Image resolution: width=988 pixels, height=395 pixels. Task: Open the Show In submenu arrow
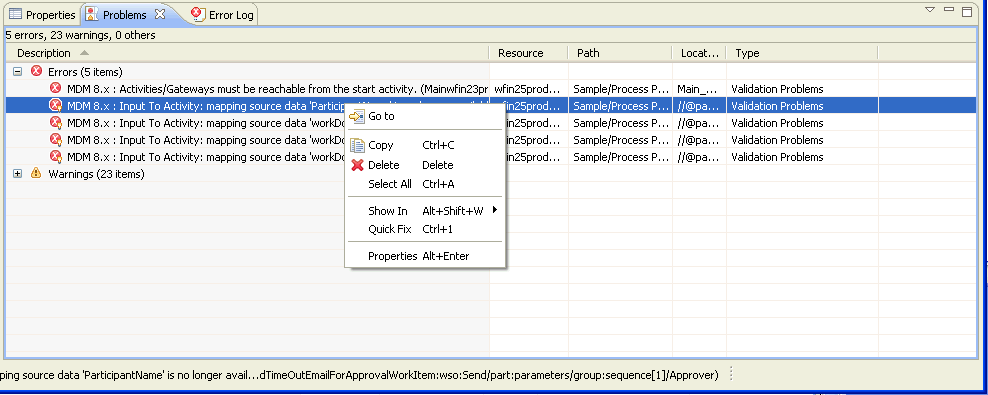click(495, 210)
